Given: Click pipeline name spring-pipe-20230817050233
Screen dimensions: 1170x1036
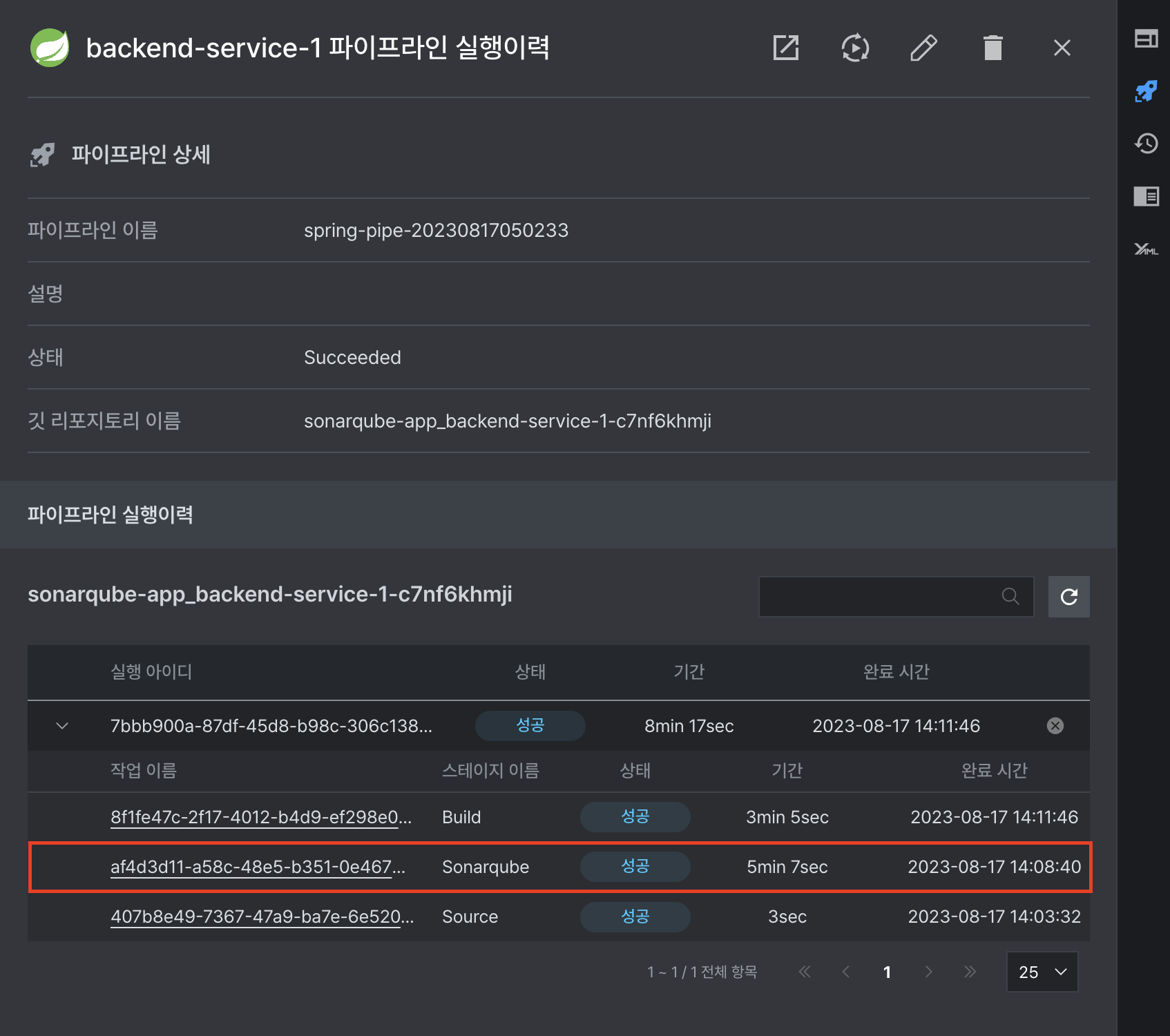Looking at the screenshot, I should click(x=436, y=230).
